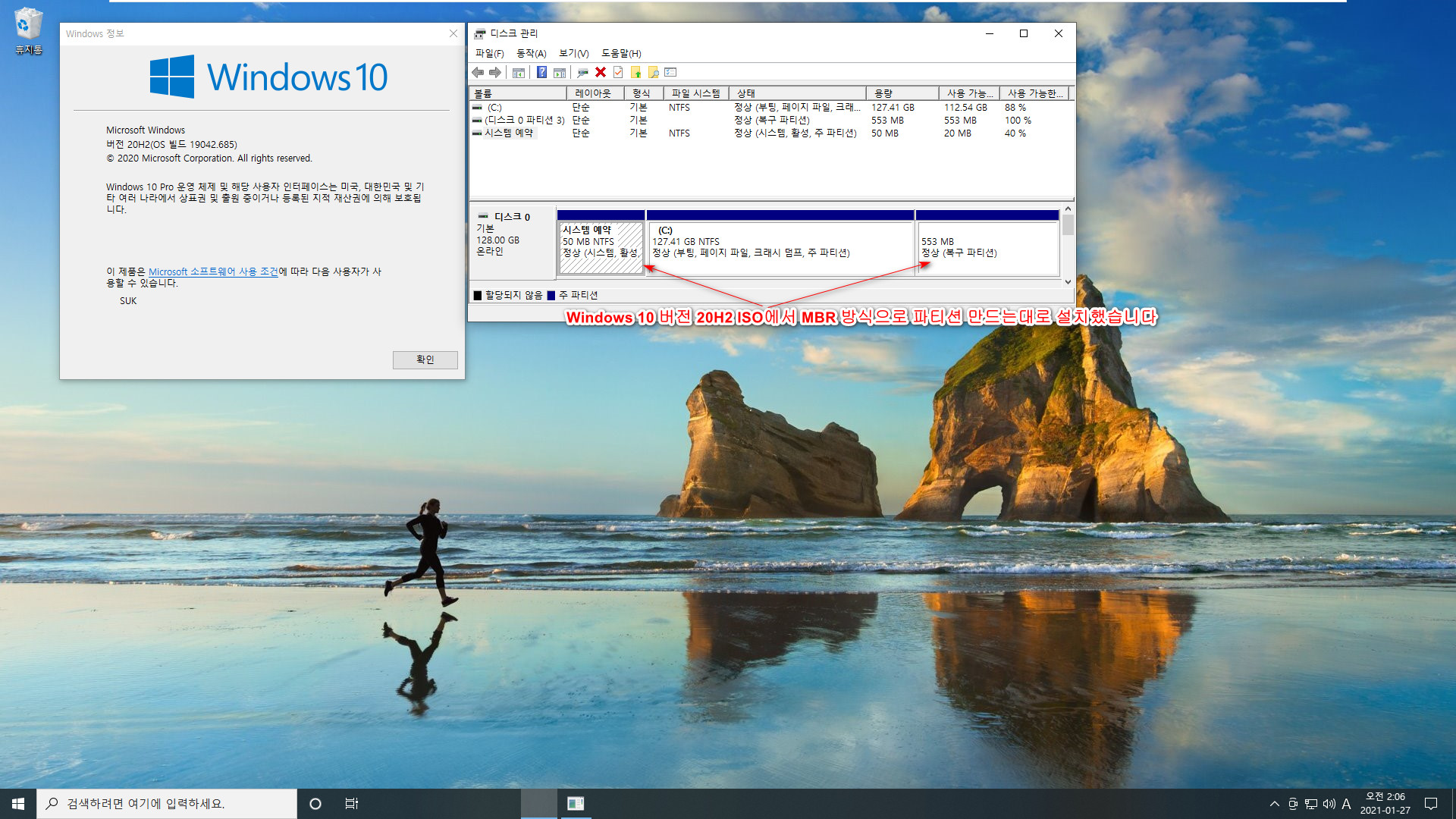The image size is (1456, 819).
Task: Sort by the 볼륨 column header
Action: [x=518, y=93]
